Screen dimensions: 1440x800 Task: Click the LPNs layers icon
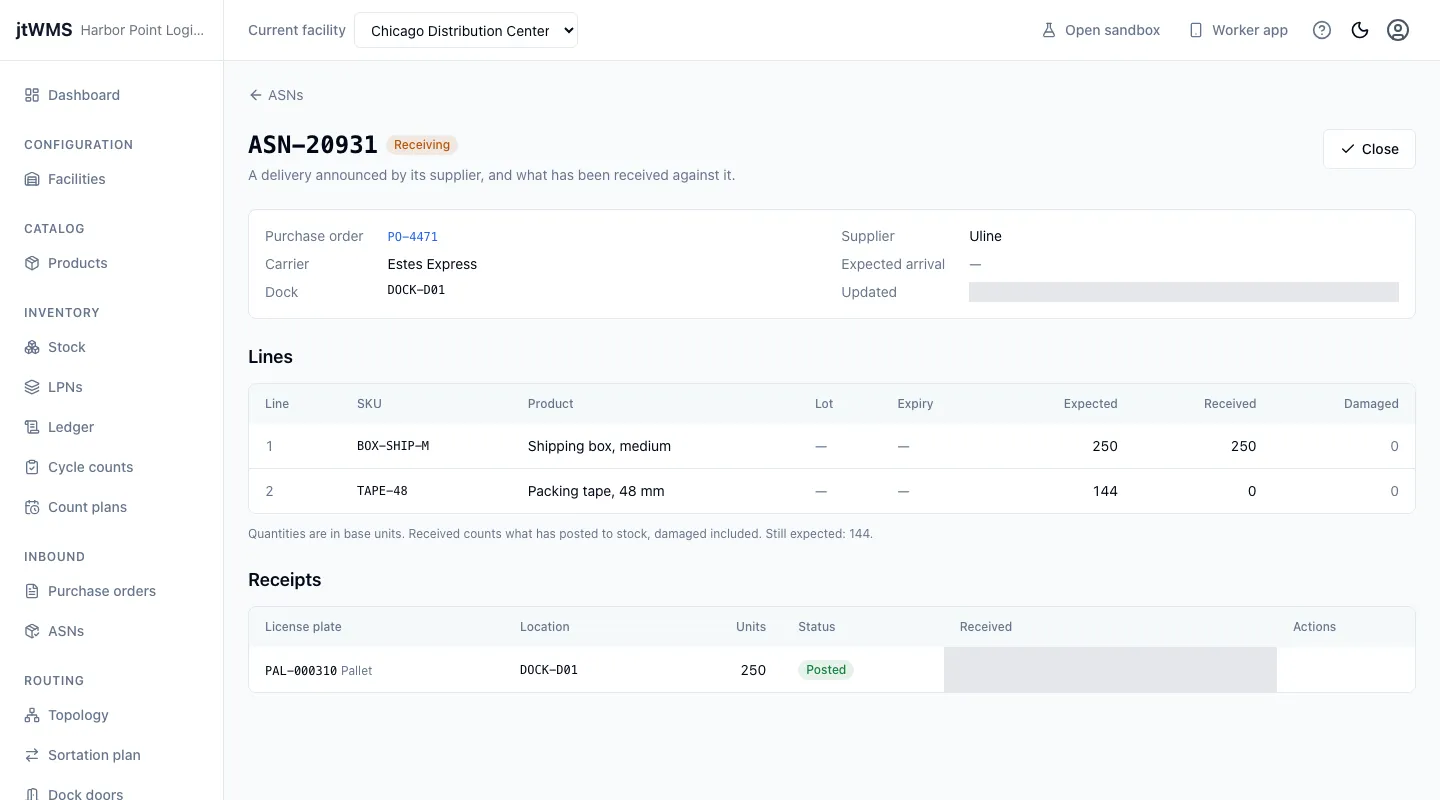click(x=32, y=387)
